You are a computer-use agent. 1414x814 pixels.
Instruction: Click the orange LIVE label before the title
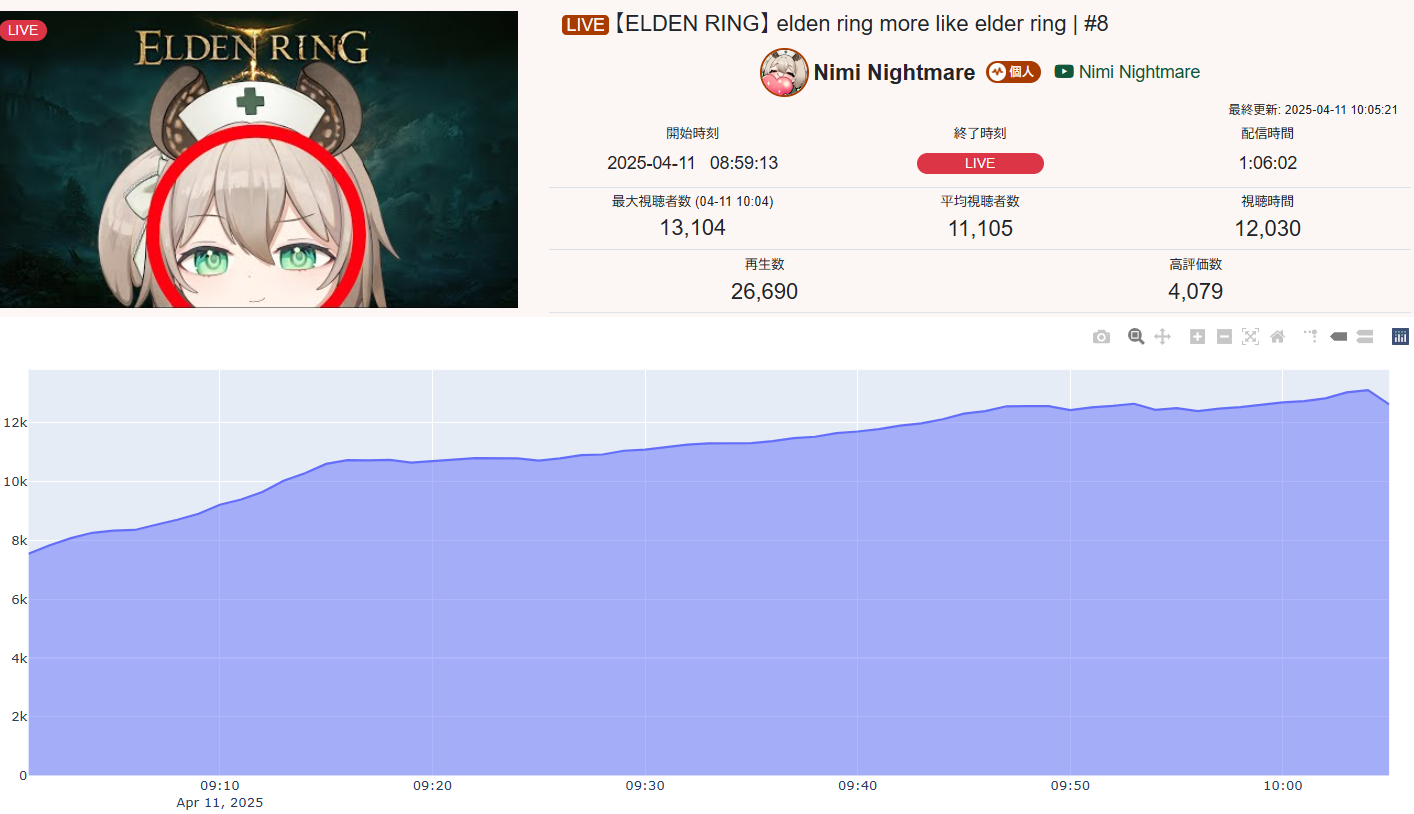[585, 25]
